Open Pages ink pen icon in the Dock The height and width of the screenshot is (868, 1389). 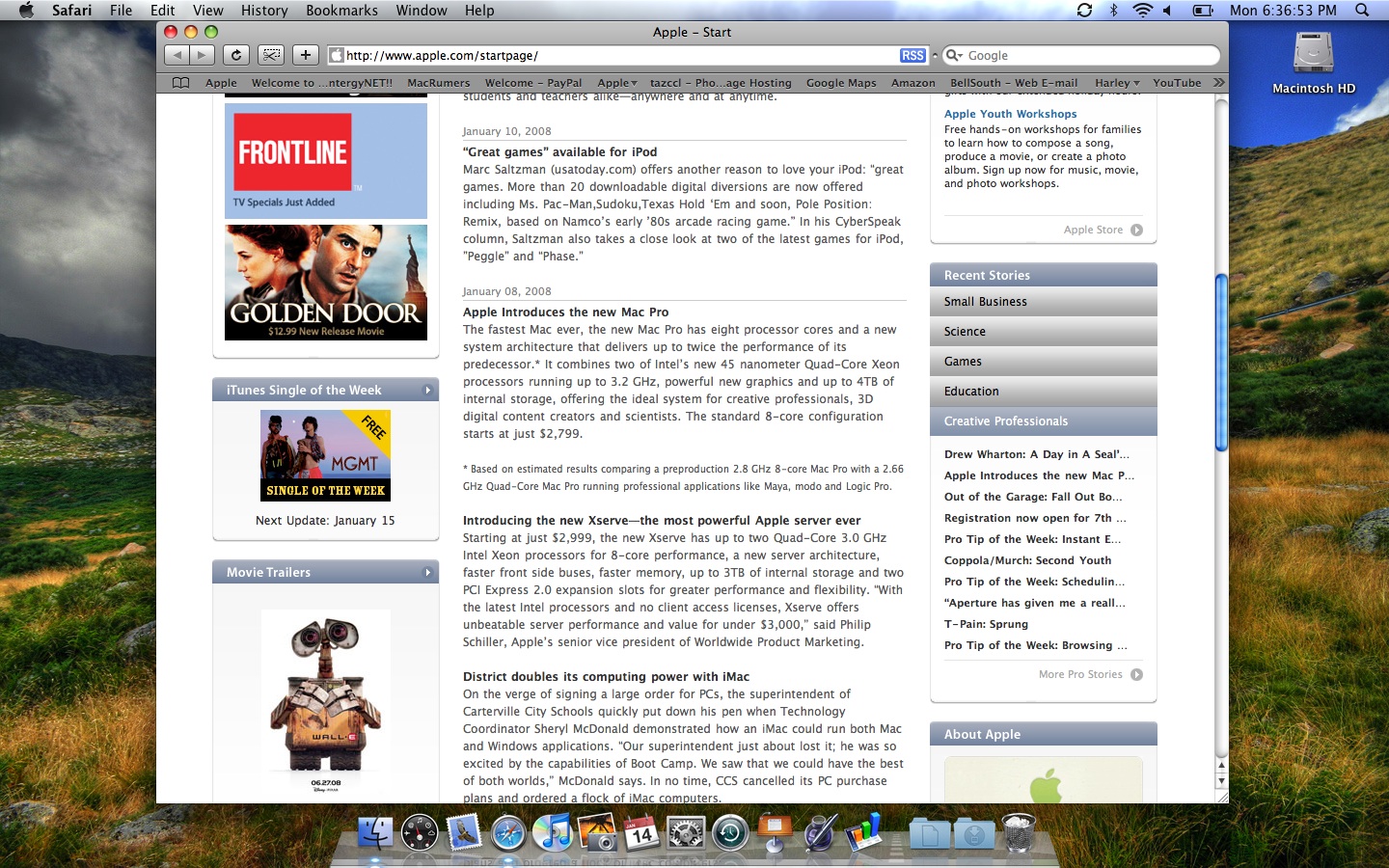pyautogui.click(x=819, y=831)
